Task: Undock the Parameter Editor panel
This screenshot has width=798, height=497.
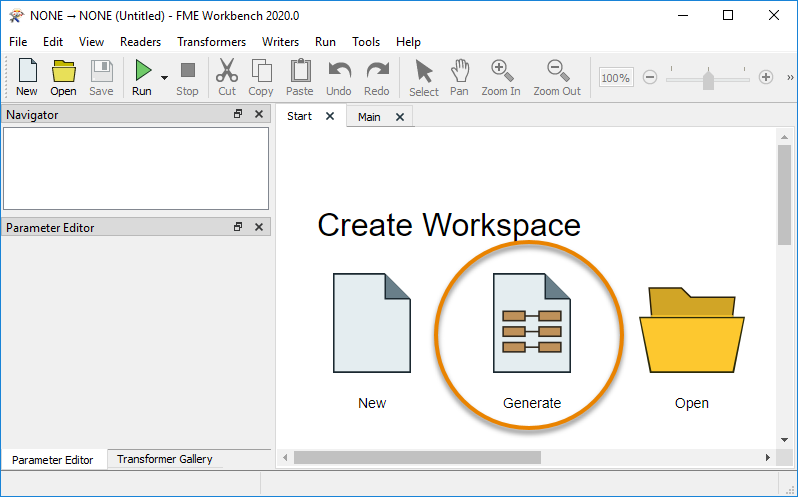Action: tap(238, 227)
